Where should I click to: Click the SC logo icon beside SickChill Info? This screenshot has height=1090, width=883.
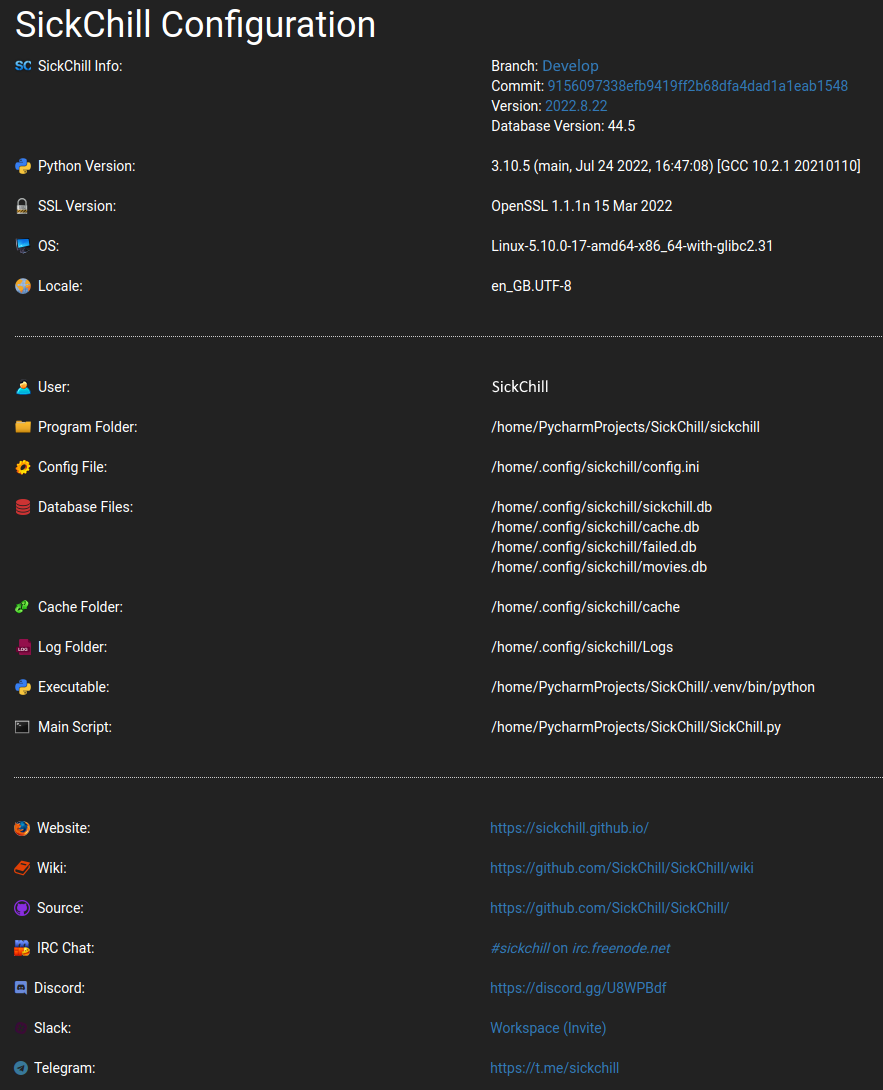pyautogui.click(x=23, y=66)
